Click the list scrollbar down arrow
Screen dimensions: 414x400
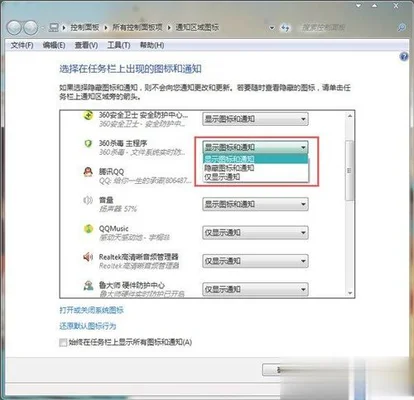[350, 293]
